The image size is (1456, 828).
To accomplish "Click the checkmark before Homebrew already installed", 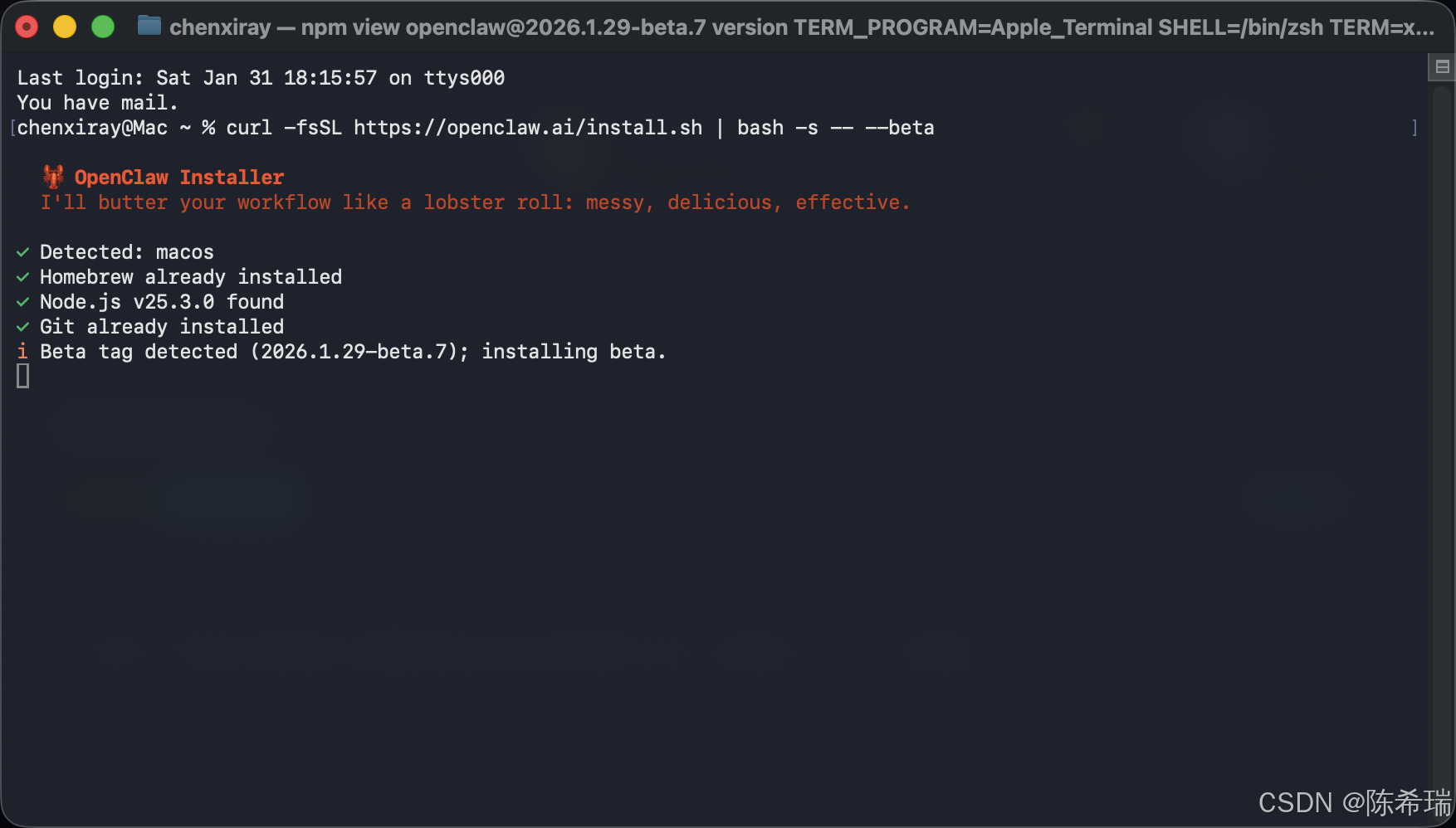I will 22,277.
